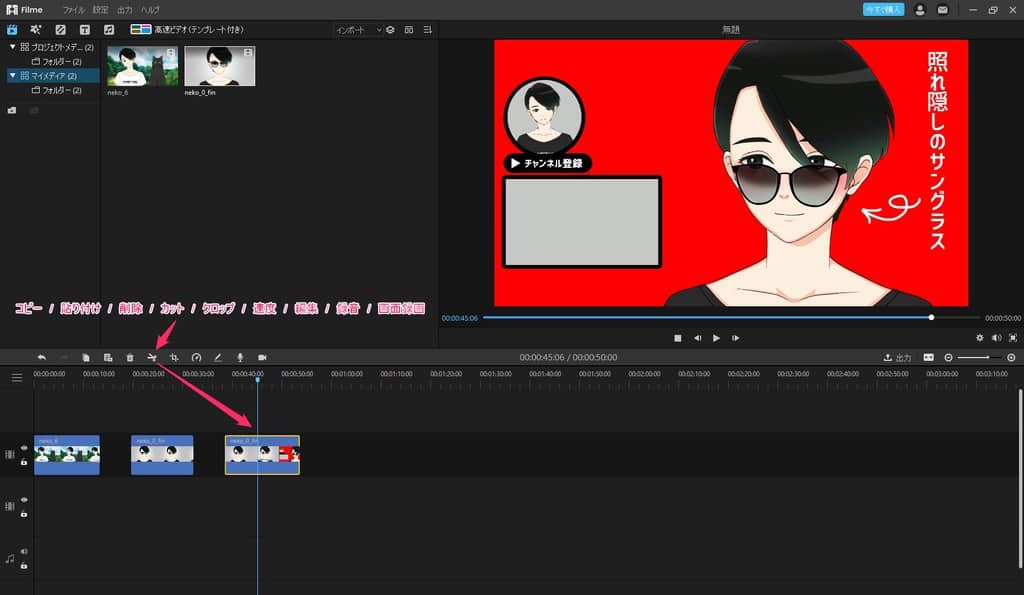Click the Copy tool in timeline toolbar

click(x=86, y=357)
